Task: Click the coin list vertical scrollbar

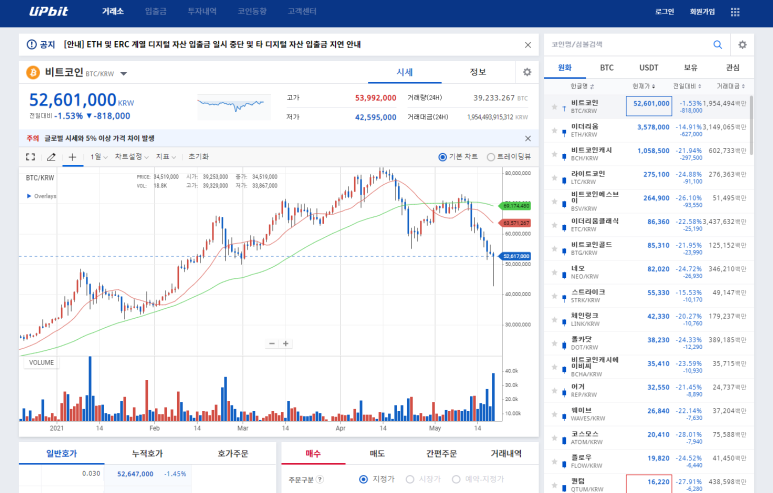Action: click(751, 126)
